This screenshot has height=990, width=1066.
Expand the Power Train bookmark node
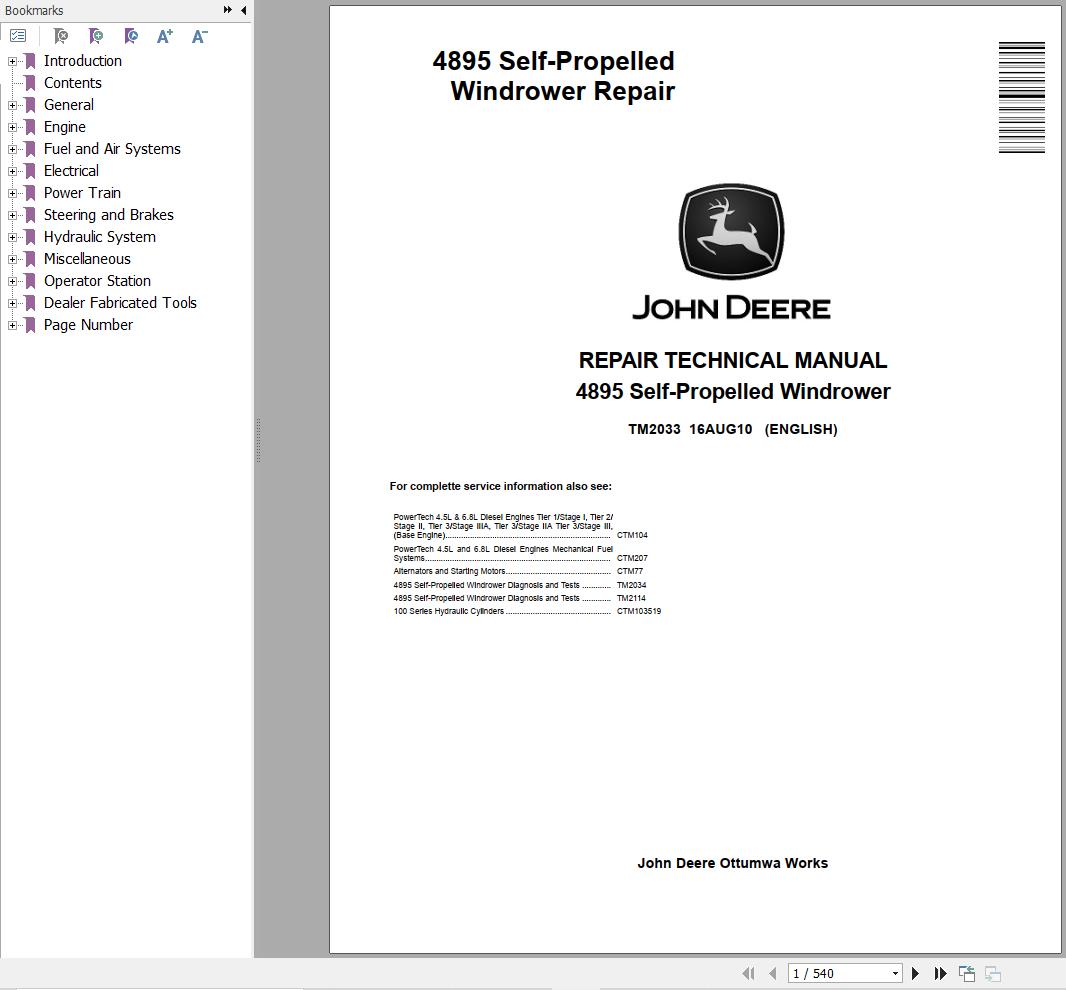click(12, 193)
